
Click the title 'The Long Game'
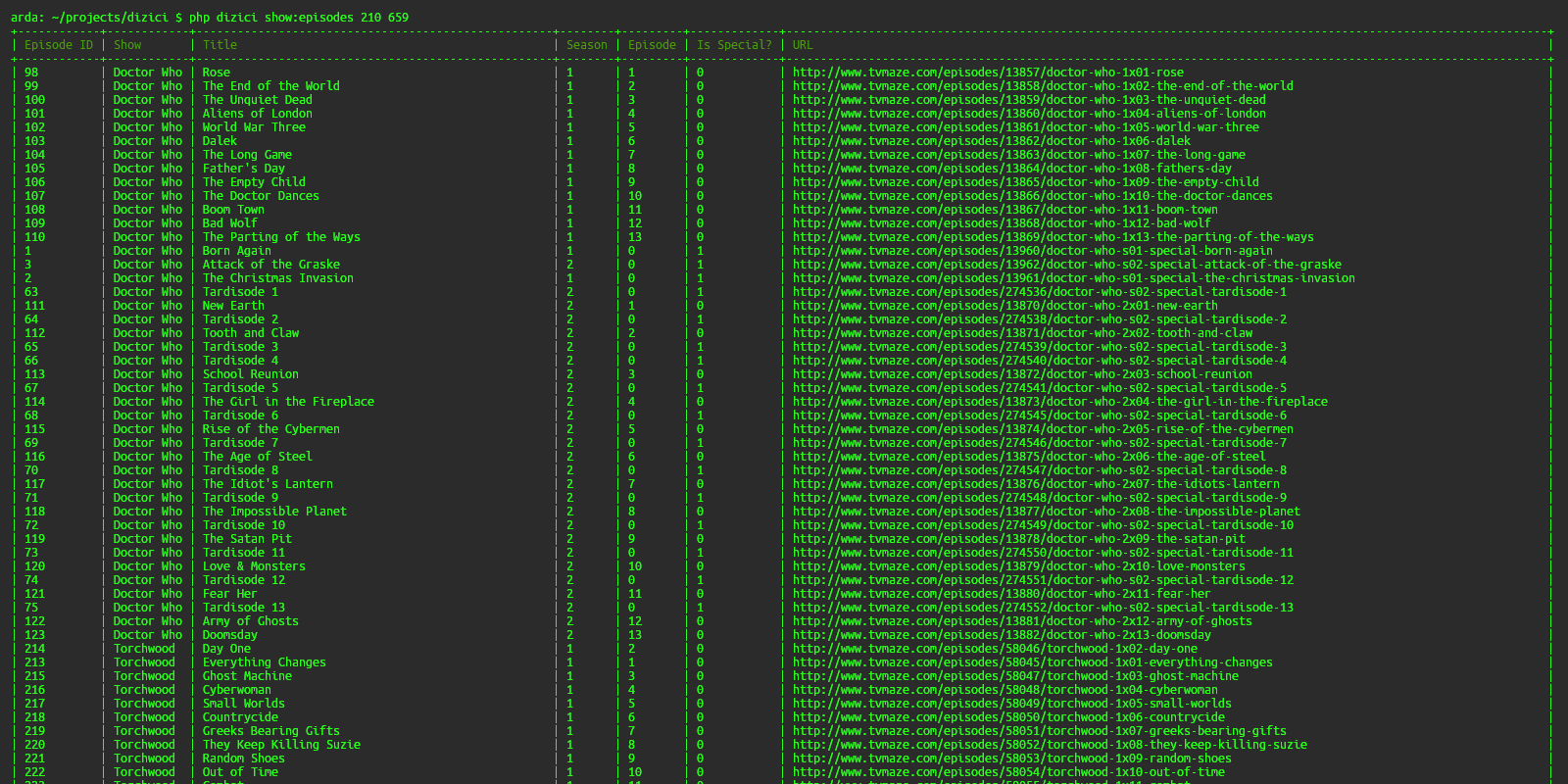(247, 155)
